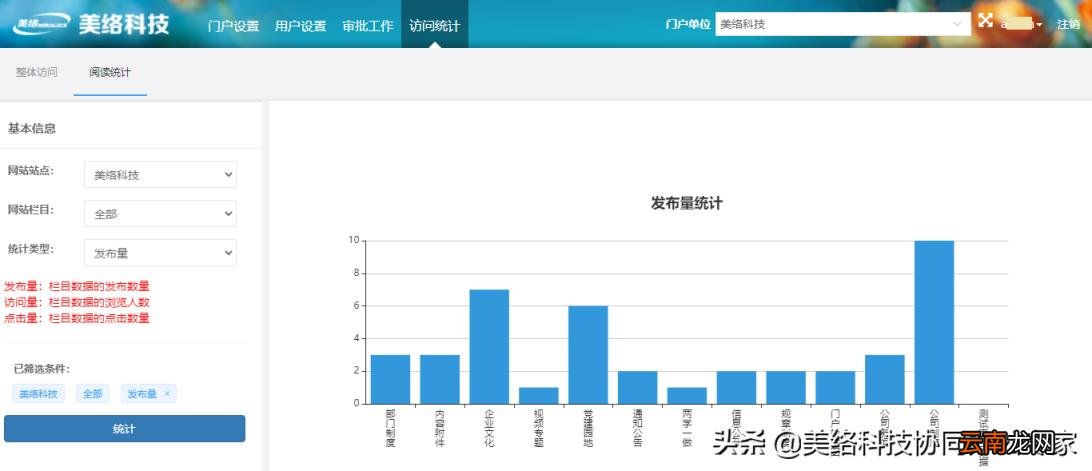Screen dimensions: 1092x471
Task: Click the 美络科技 filter tag
Action: (x=38, y=394)
